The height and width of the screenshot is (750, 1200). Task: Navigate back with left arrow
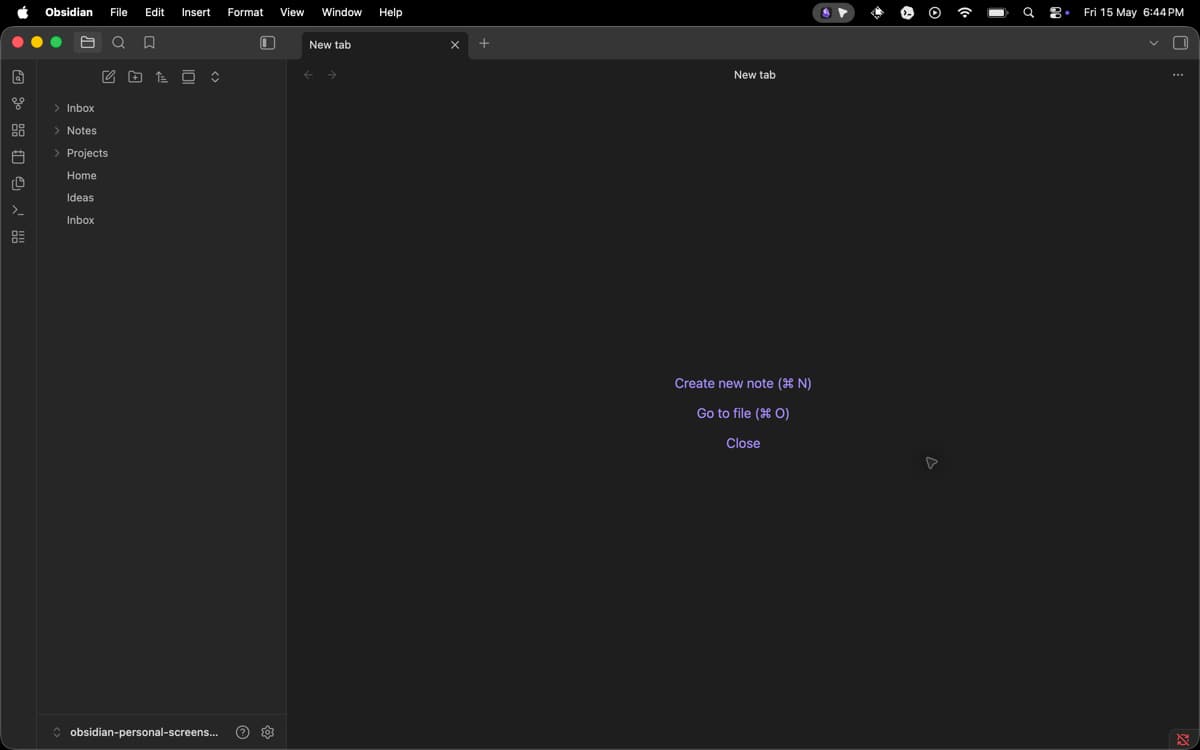tap(308, 75)
